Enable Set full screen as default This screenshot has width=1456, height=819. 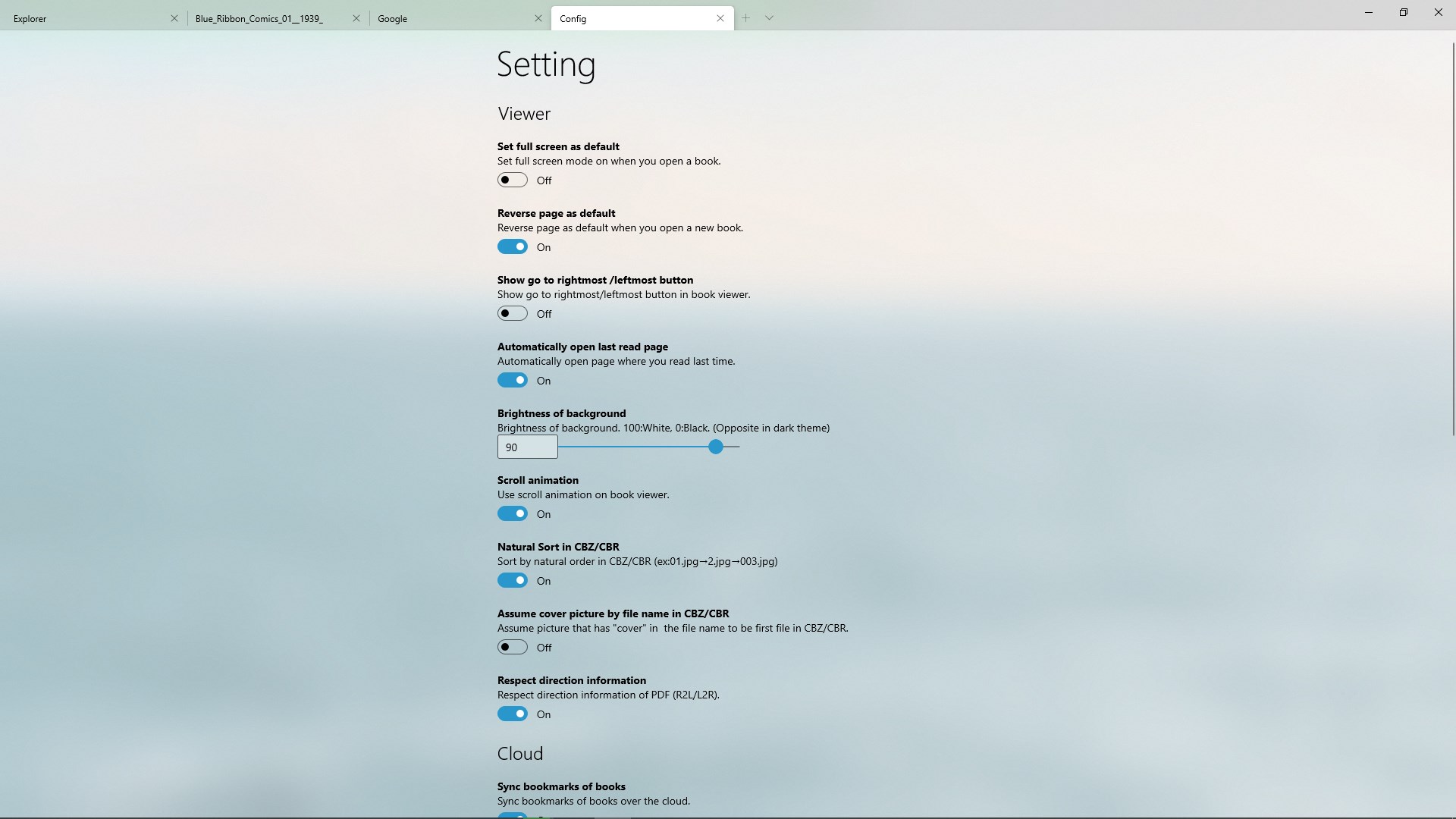(513, 180)
